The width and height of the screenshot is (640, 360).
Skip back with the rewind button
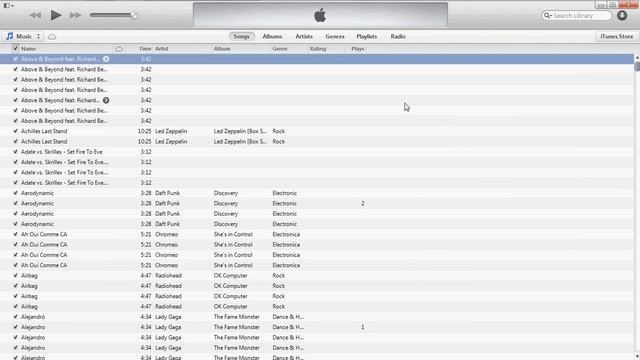(36, 16)
